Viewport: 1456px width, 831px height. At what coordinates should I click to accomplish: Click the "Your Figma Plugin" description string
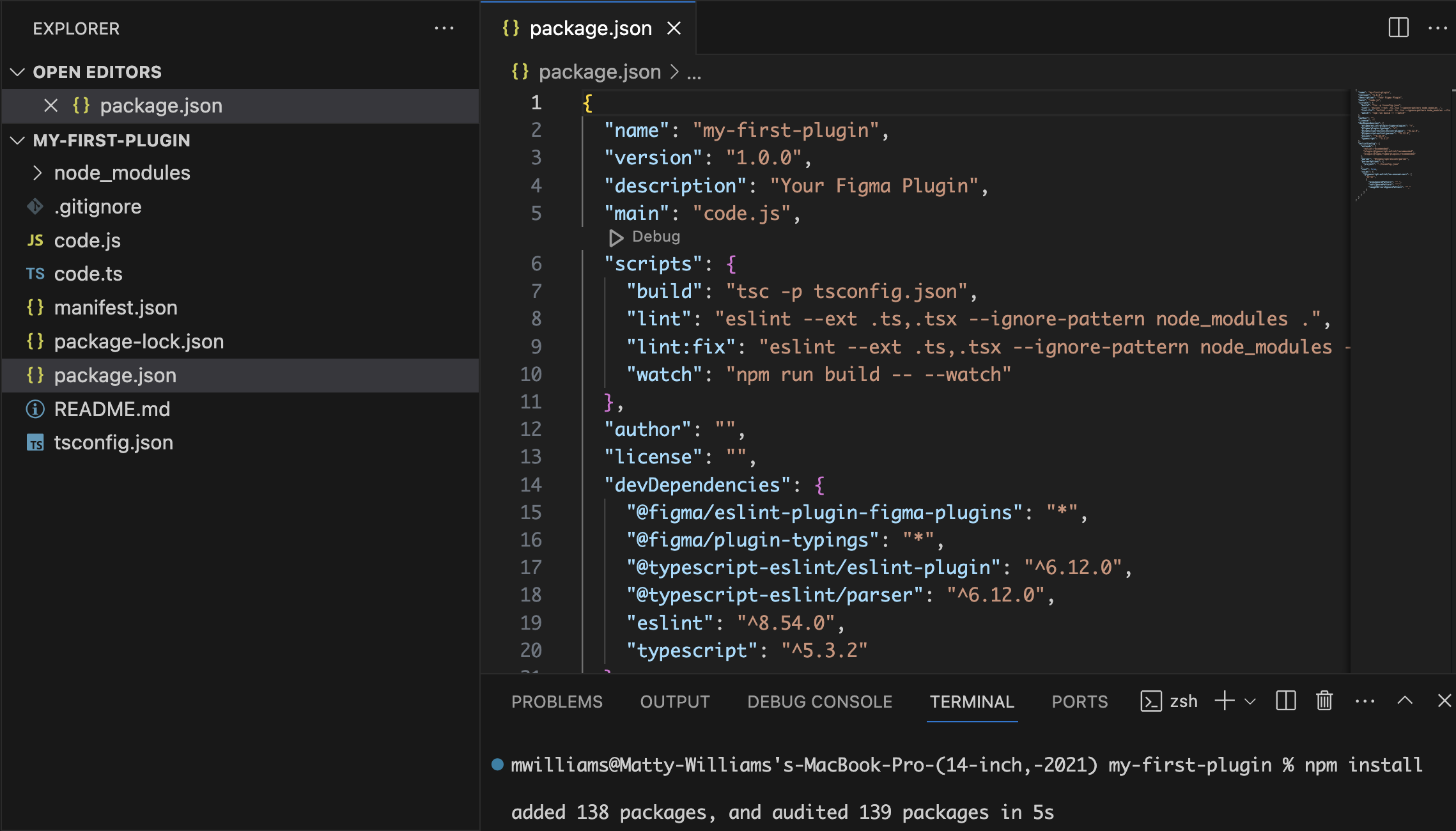click(874, 186)
